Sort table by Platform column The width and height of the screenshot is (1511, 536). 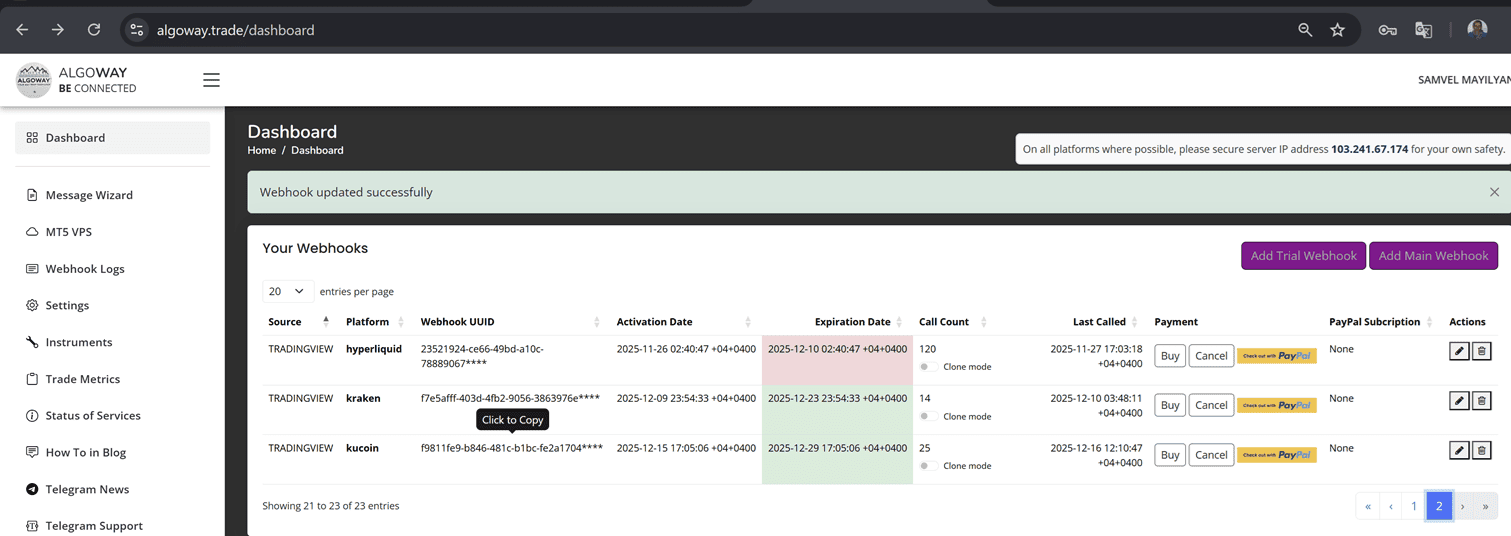[x=375, y=322]
